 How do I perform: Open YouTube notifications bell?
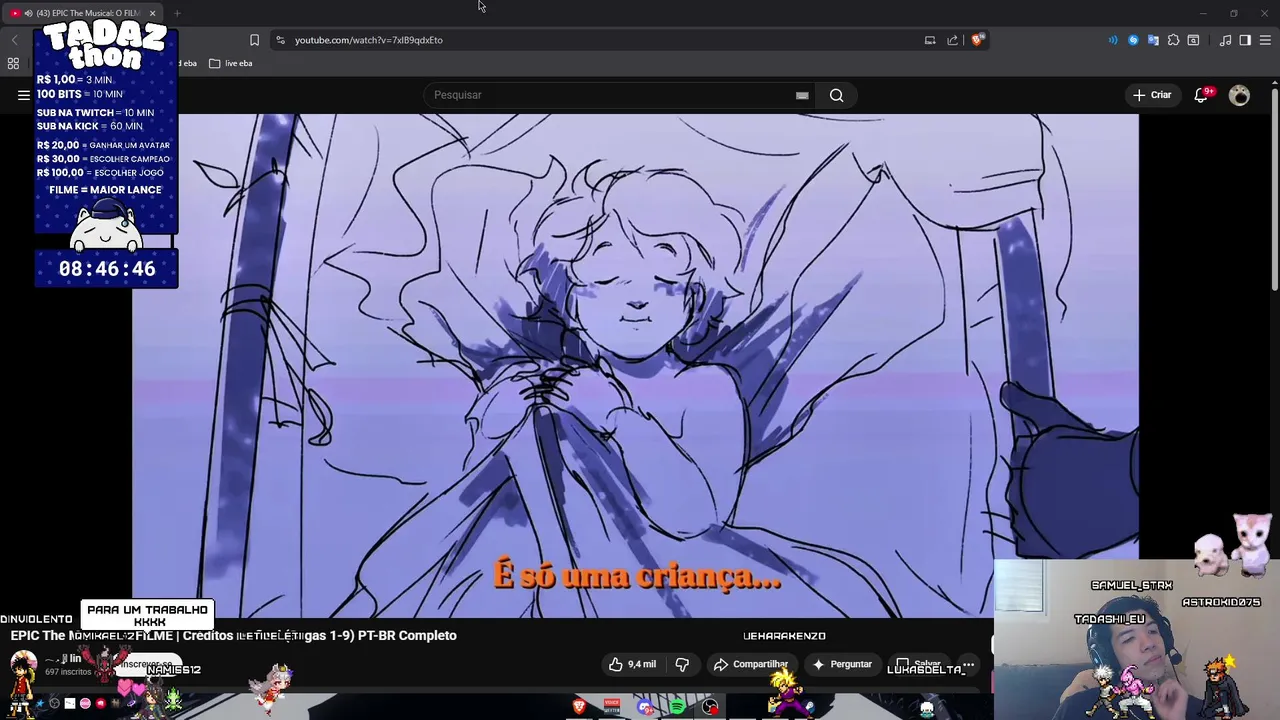(1203, 95)
